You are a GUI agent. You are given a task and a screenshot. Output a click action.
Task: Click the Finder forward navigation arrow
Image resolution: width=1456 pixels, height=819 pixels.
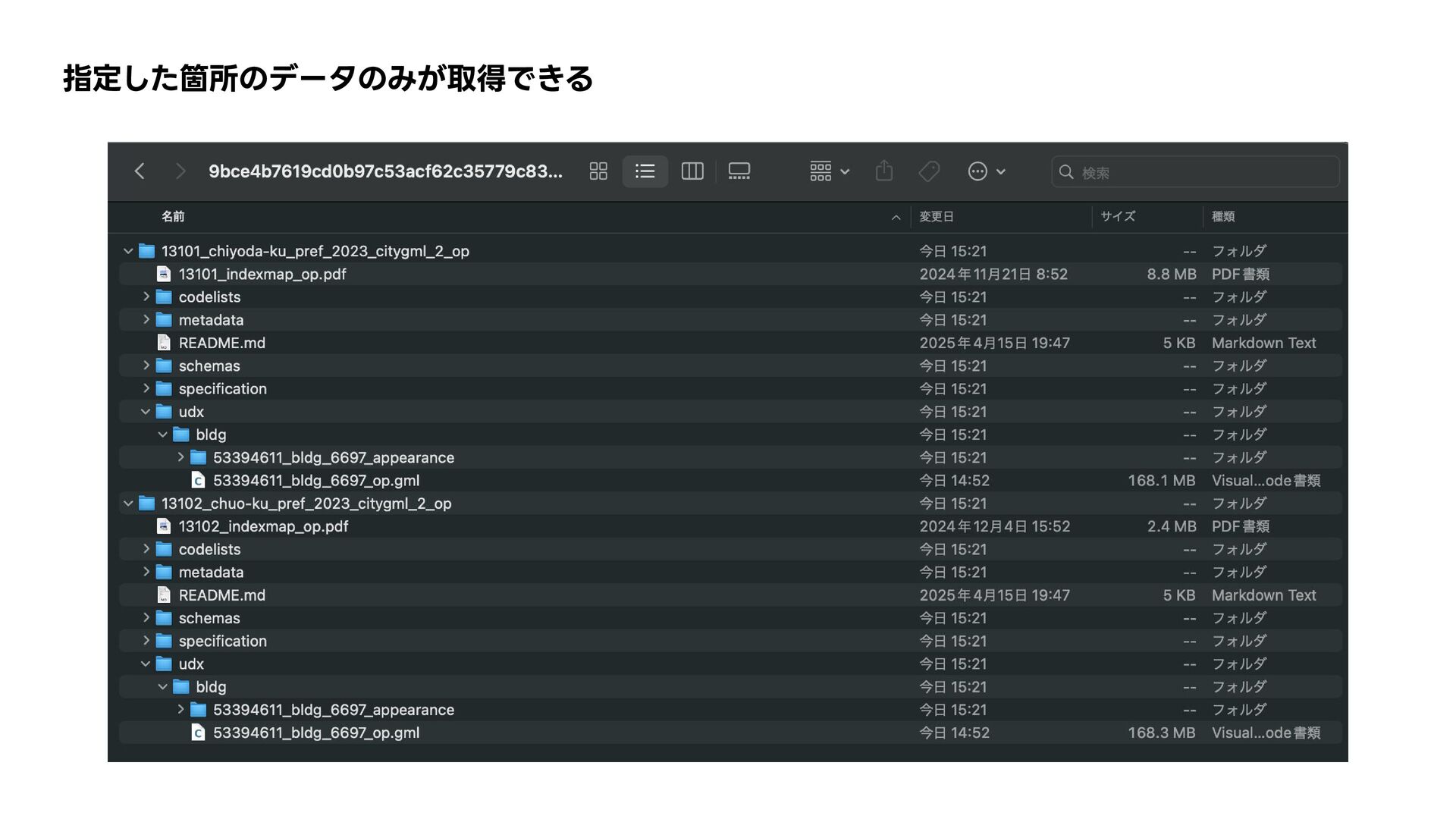[x=180, y=171]
